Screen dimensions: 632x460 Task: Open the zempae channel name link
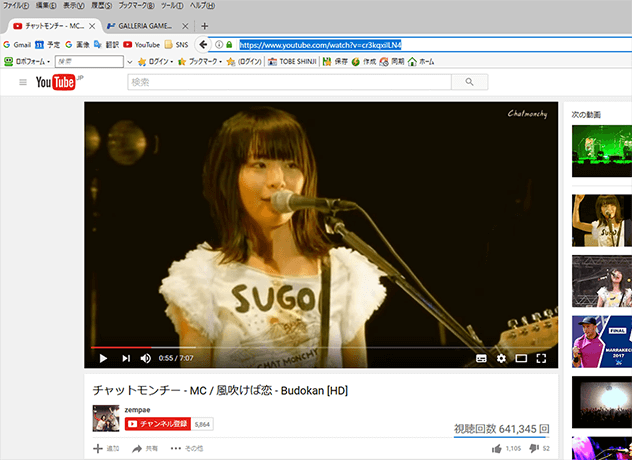tap(137, 410)
